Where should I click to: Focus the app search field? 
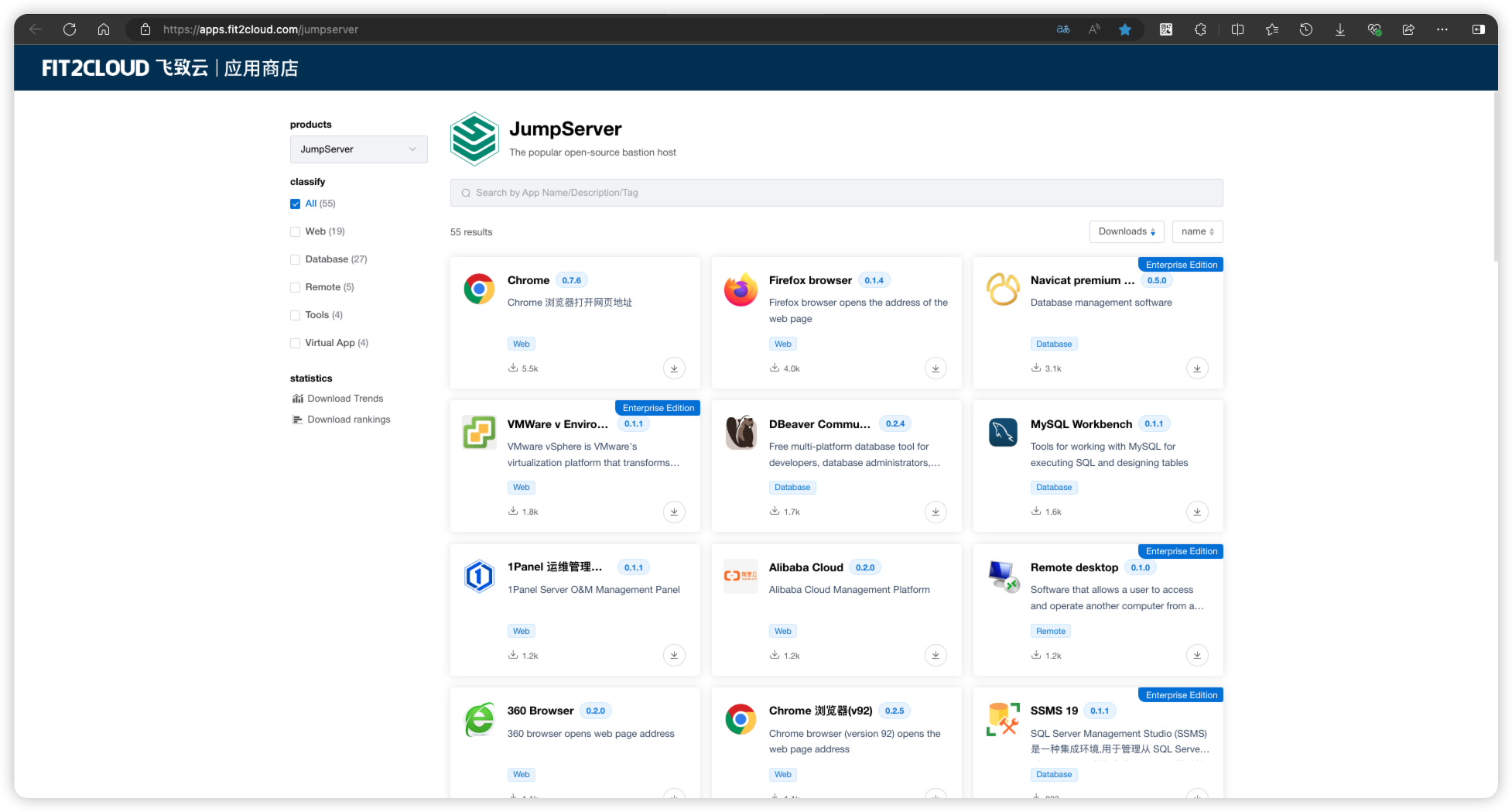click(836, 193)
